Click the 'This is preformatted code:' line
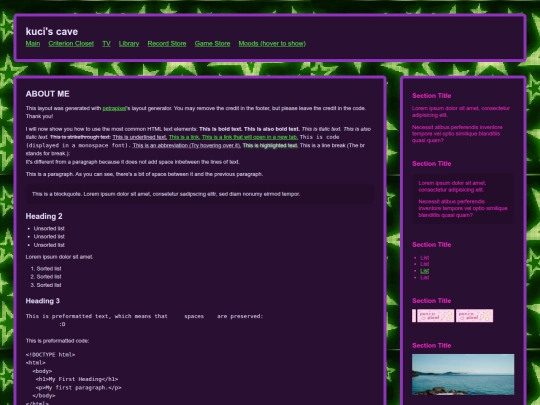This screenshot has width=540, height=405. [57, 341]
